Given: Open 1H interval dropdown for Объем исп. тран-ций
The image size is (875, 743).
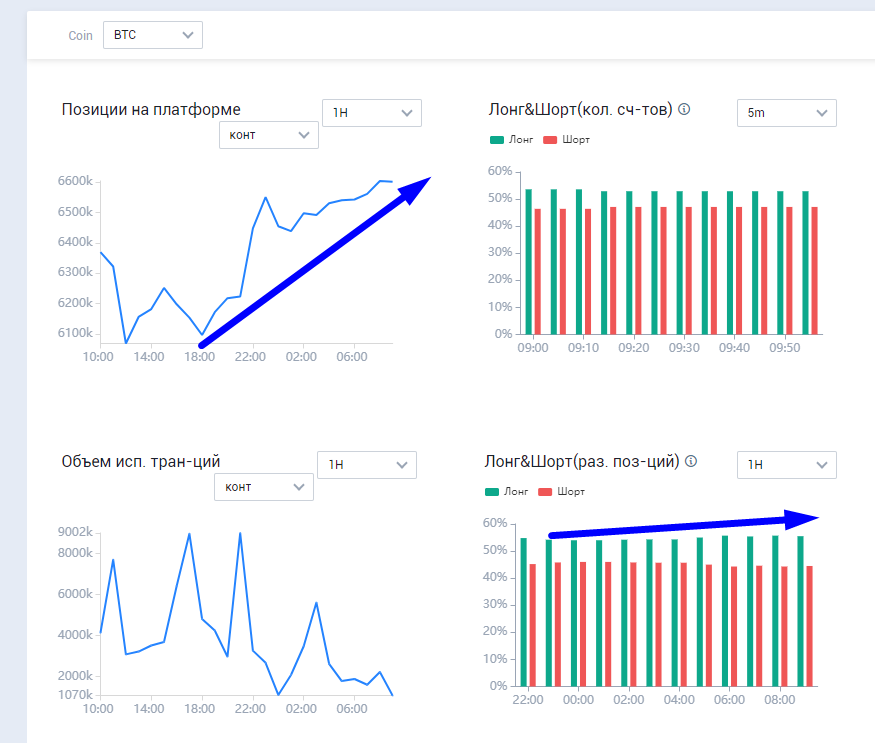Looking at the screenshot, I should pyautogui.click(x=366, y=465).
